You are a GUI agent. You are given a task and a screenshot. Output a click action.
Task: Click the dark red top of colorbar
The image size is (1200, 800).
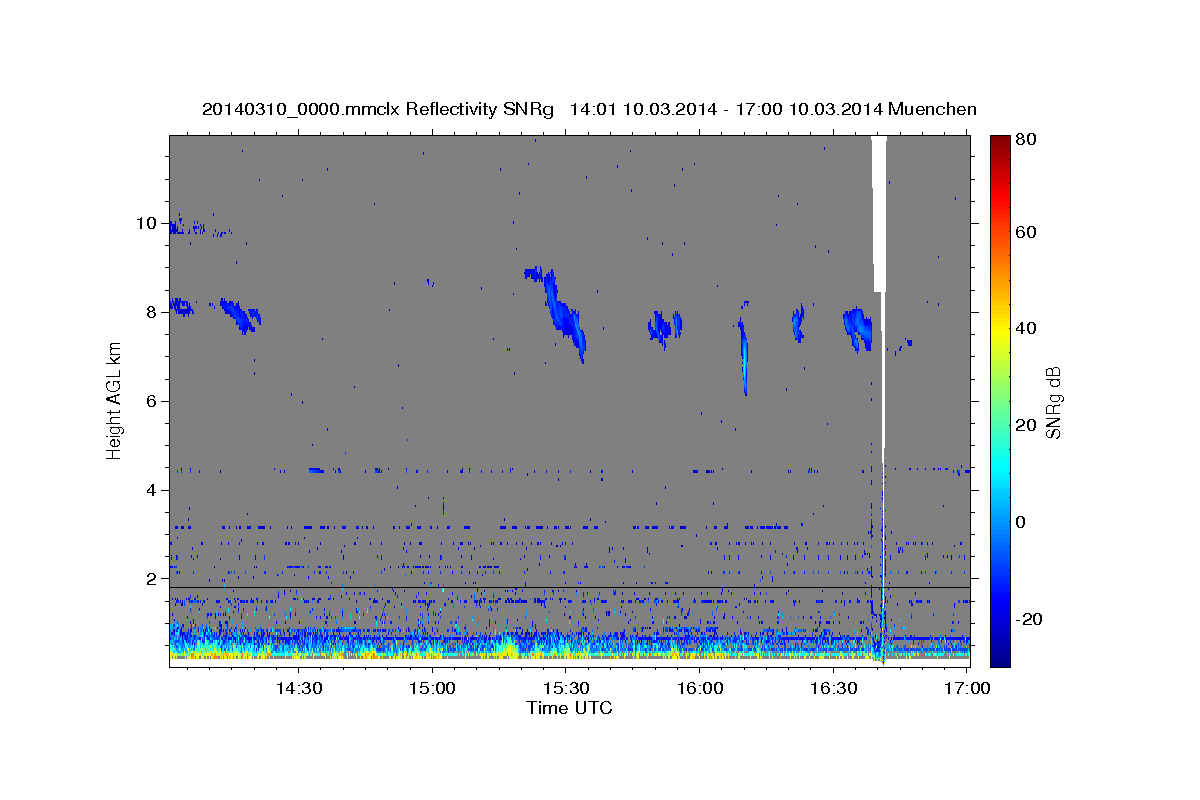tap(999, 142)
